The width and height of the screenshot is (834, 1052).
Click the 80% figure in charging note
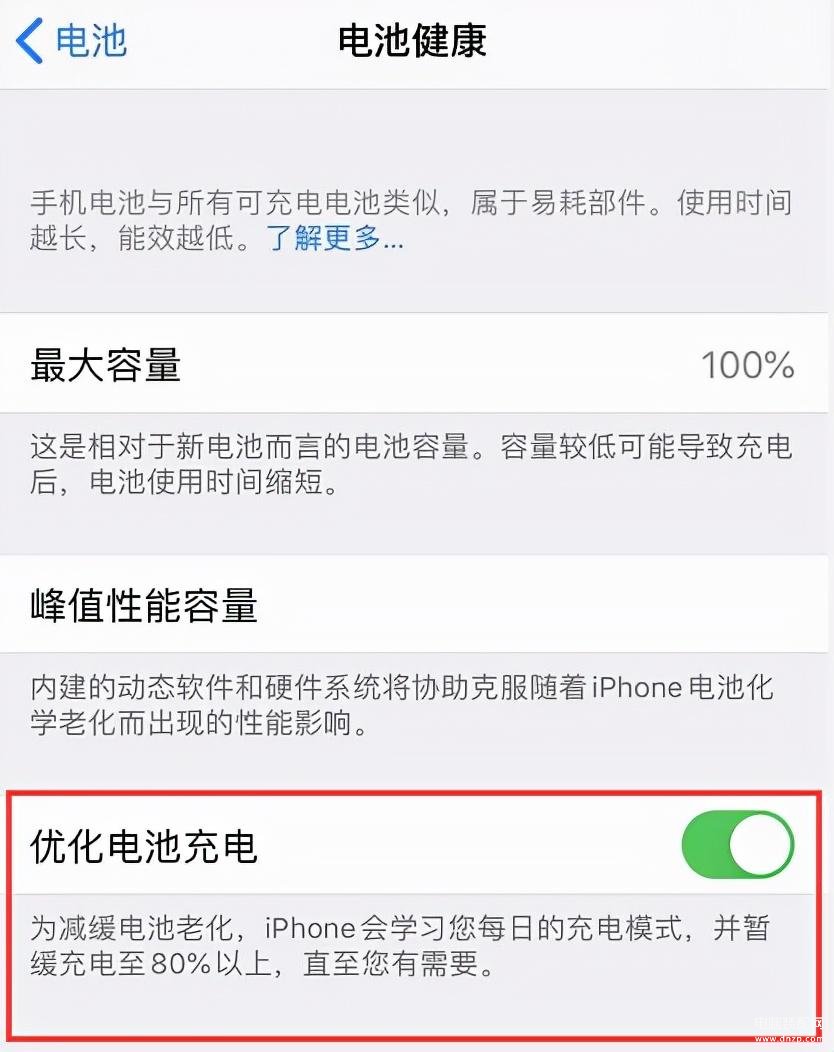pyautogui.click(x=181, y=963)
